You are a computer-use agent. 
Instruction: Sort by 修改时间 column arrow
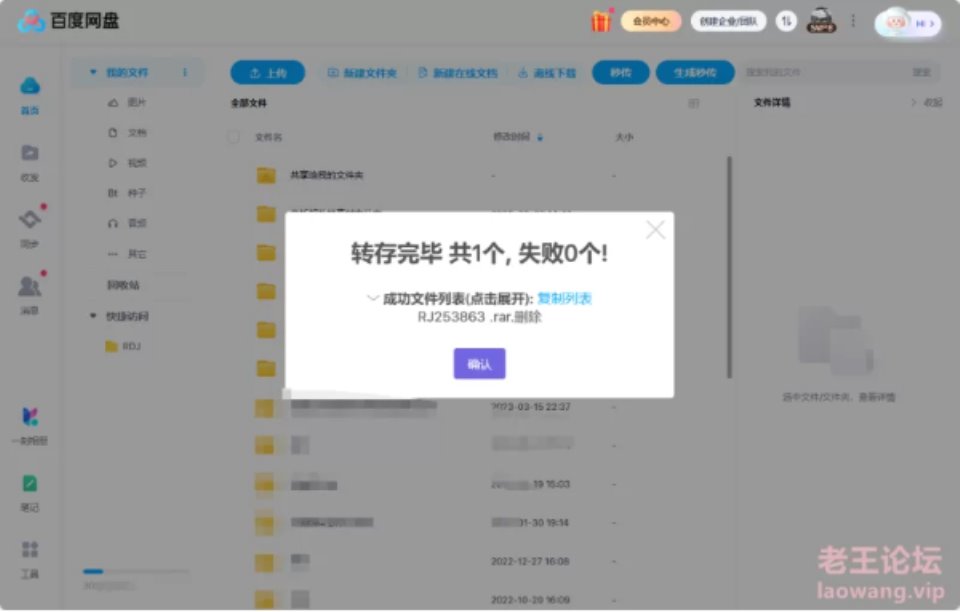[540, 138]
